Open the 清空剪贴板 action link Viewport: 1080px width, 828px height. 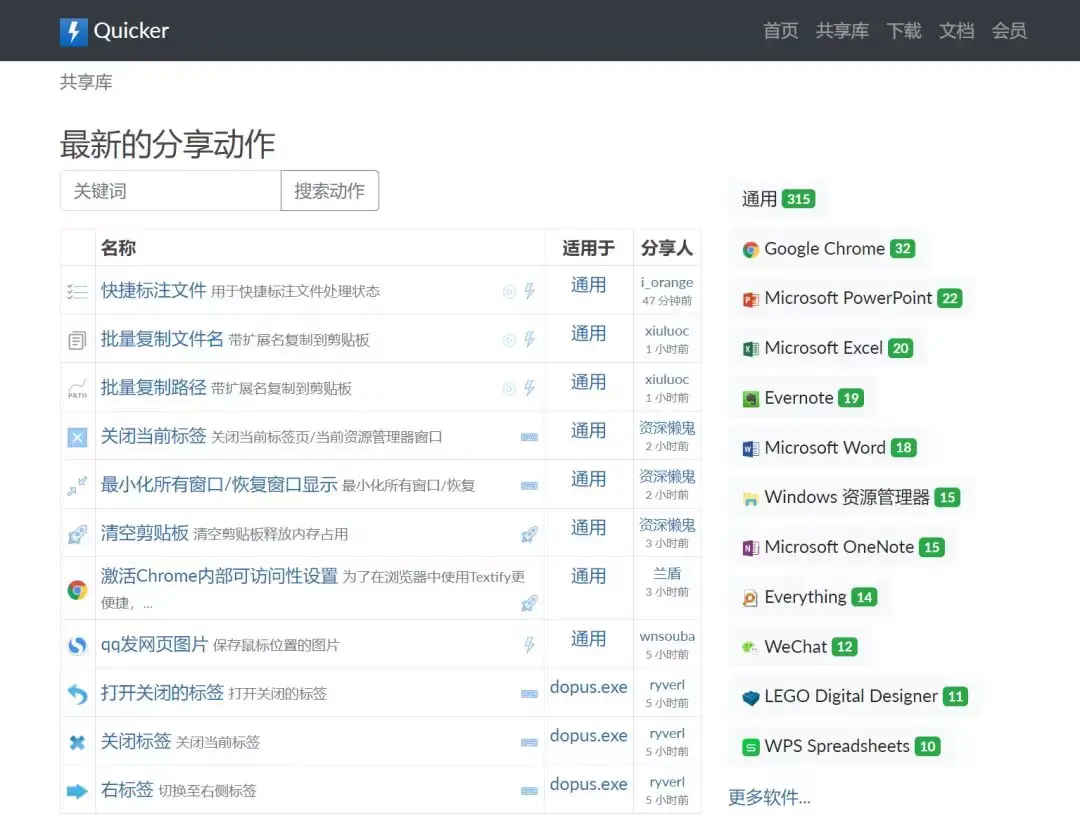click(x=145, y=533)
